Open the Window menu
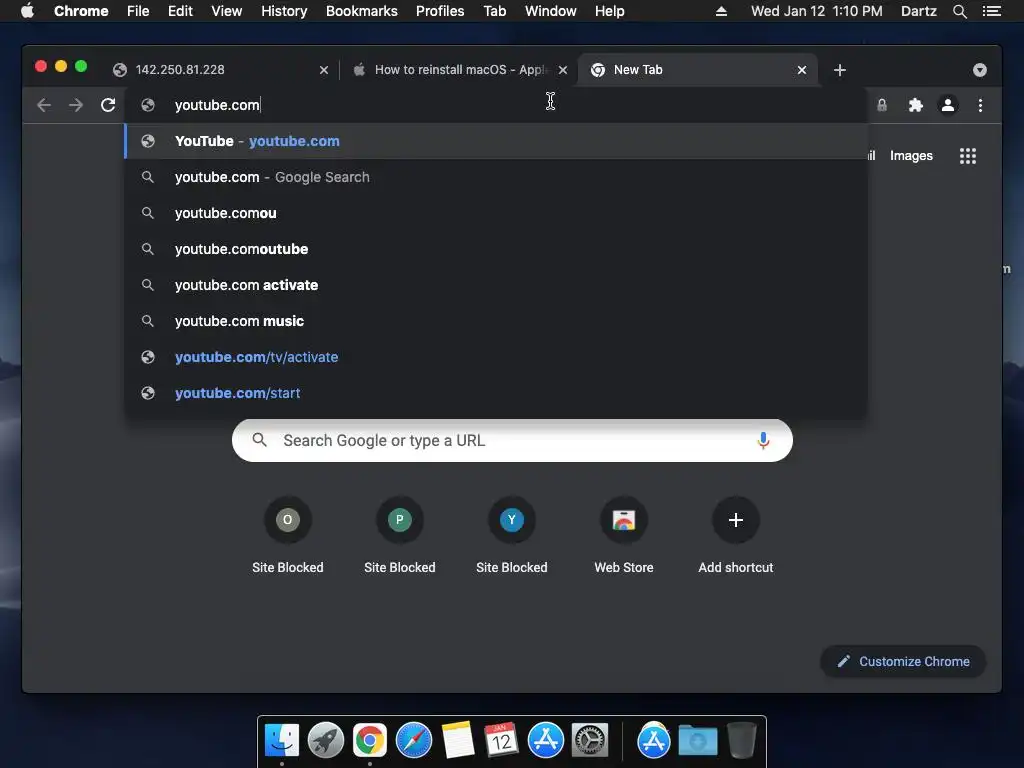 tap(551, 11)
